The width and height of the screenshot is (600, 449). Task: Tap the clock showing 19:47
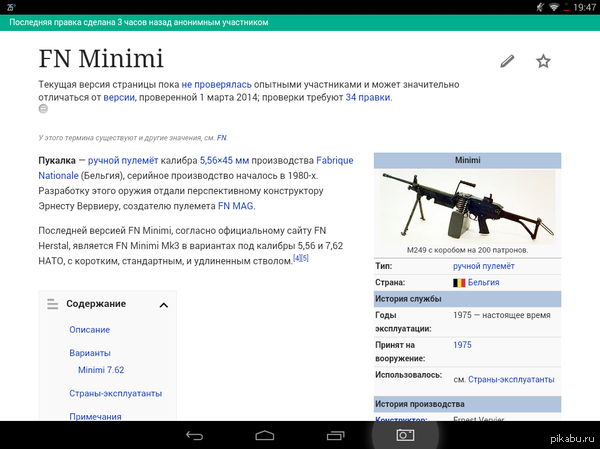click(584, 7)
